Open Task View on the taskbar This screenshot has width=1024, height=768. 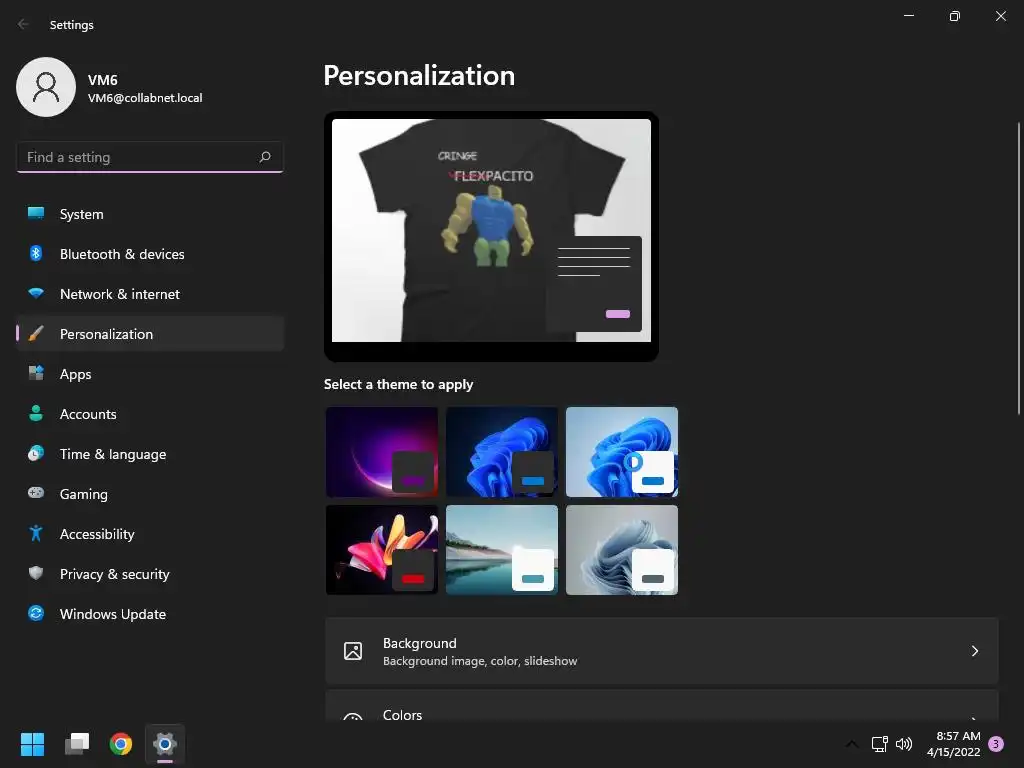click(x=77, y=744)
